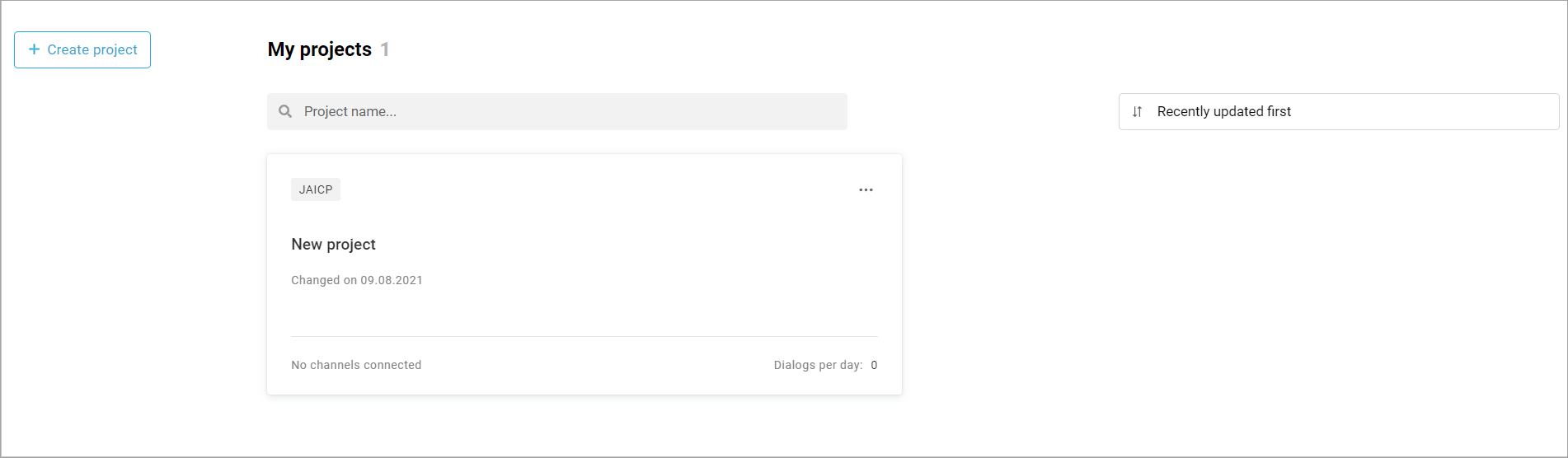This screenshot has height=458, width=1568.
Task: Click the magnifying glass search icon
Action: tap(285, 111)
